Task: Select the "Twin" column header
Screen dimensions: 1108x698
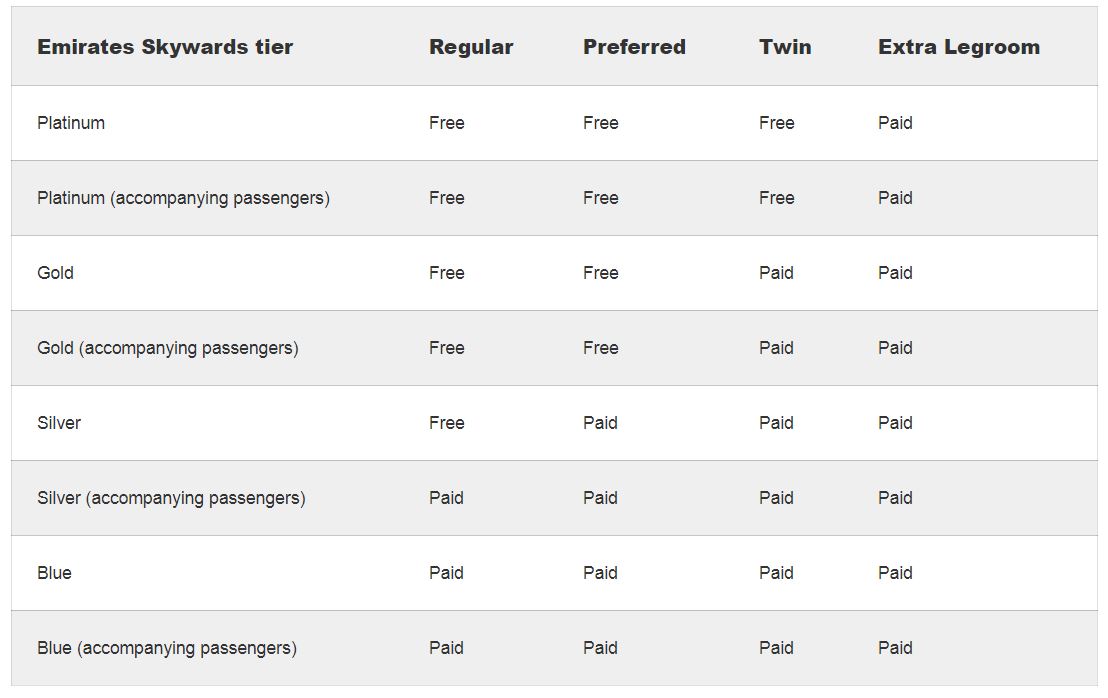Action: point(785,47)
